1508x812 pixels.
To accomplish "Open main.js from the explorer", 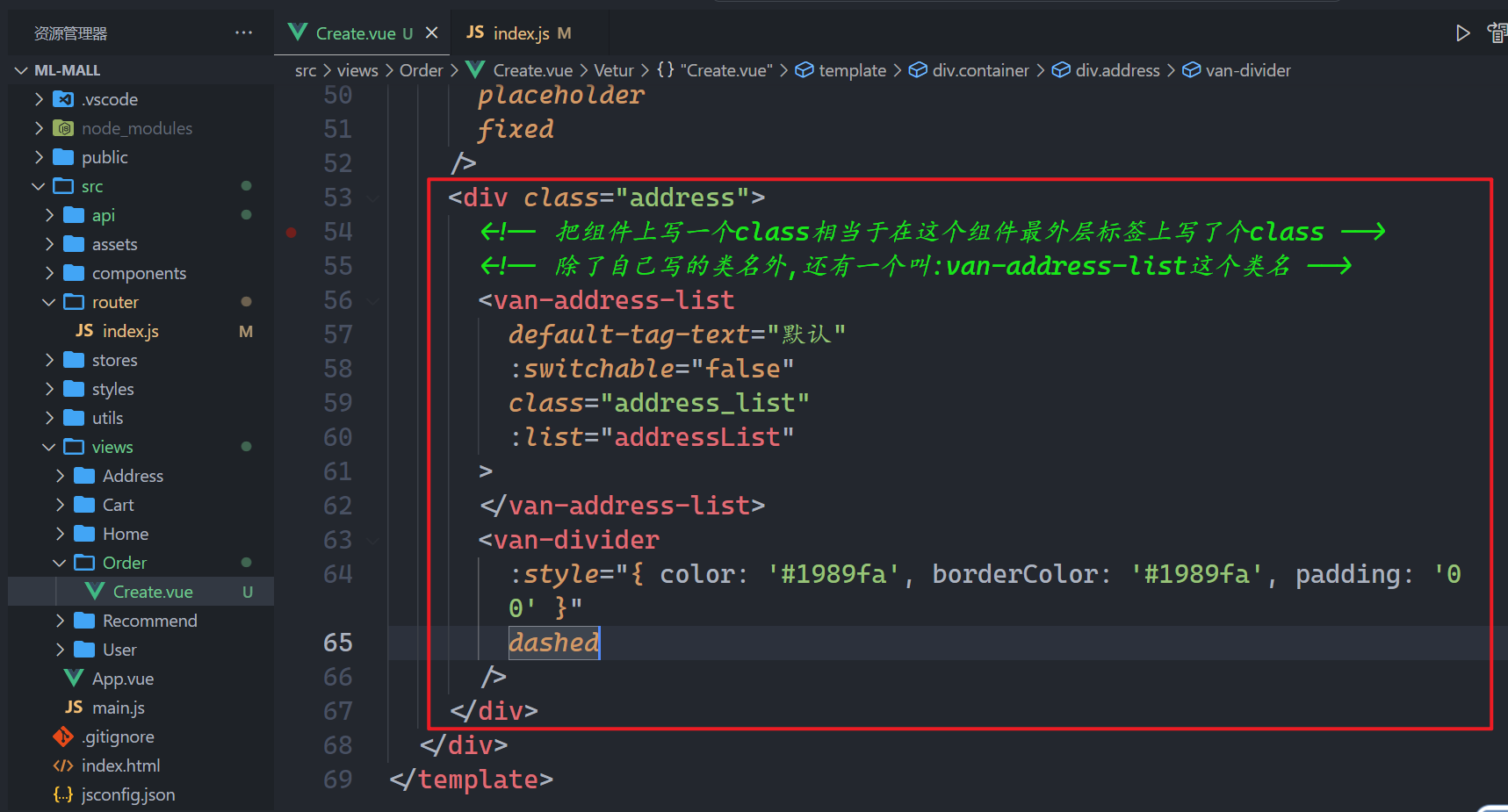I will (141, 708).
